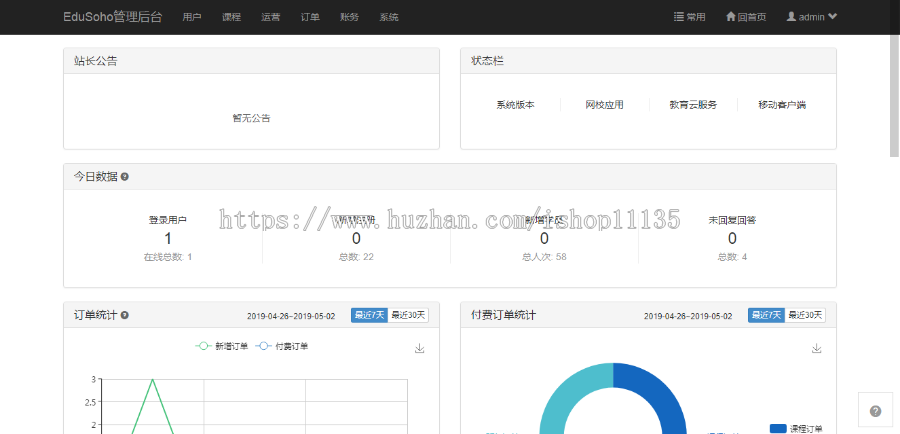Image resolution: width=900 pixels, height=434 pixels.
Task: Toggle the 课程订单 legend item
Action: 796,428
